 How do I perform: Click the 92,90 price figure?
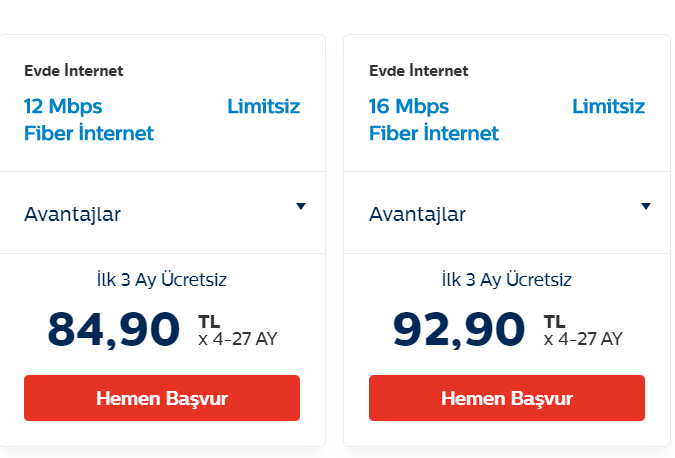pos(458,329)
